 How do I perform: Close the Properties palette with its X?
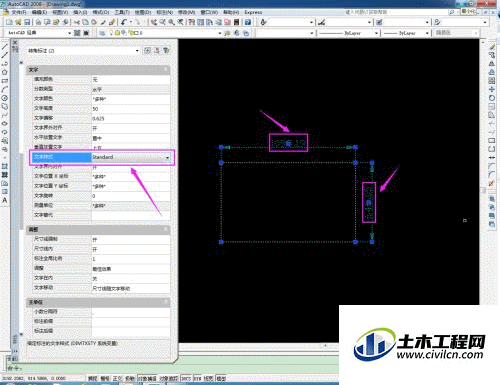coord(15,43)
